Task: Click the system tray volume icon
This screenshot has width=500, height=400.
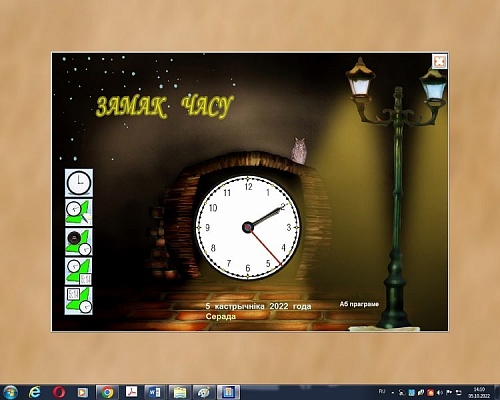Action: click(440, 393)
